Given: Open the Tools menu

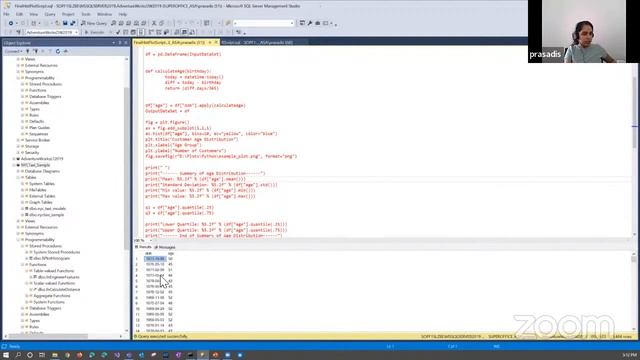Looking at the screenshot, I should 86,14.
